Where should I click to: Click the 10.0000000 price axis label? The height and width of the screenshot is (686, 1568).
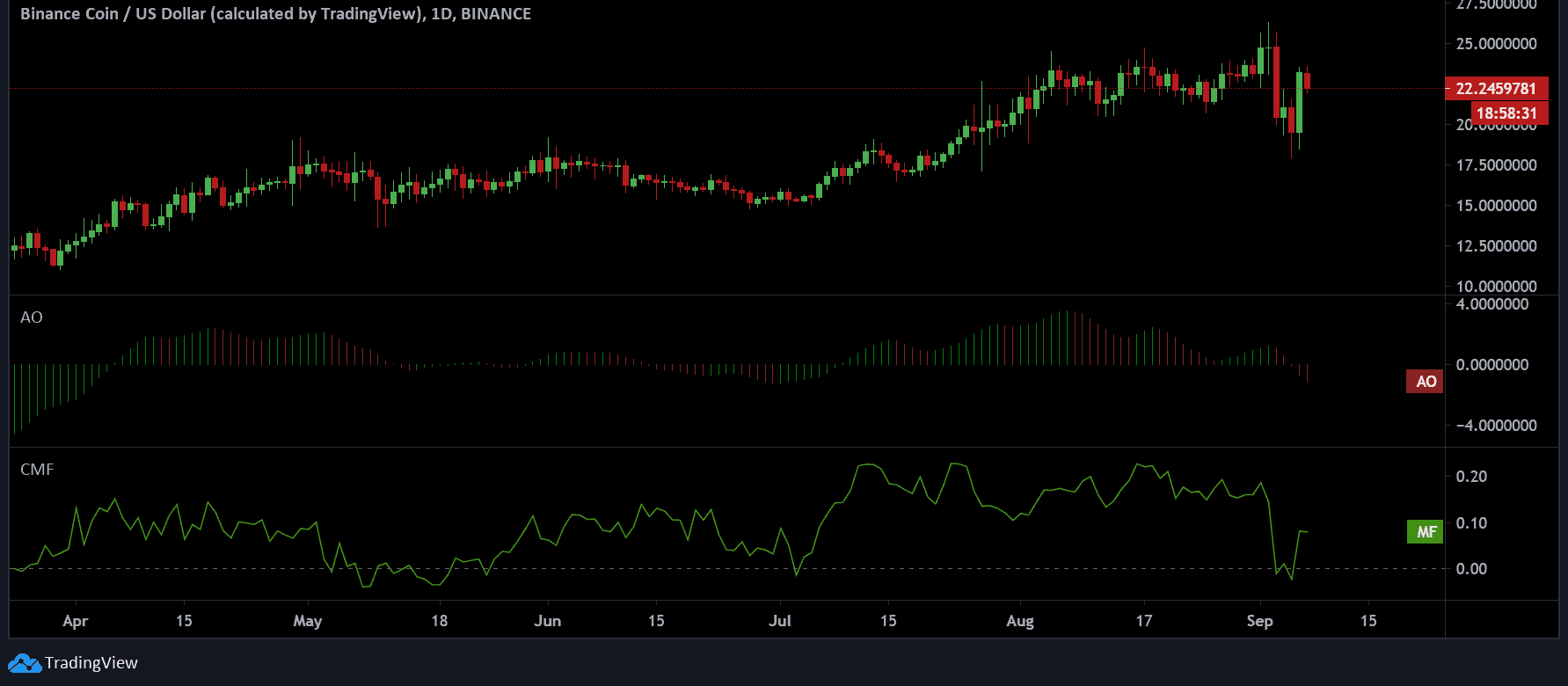coord(1496,287)
